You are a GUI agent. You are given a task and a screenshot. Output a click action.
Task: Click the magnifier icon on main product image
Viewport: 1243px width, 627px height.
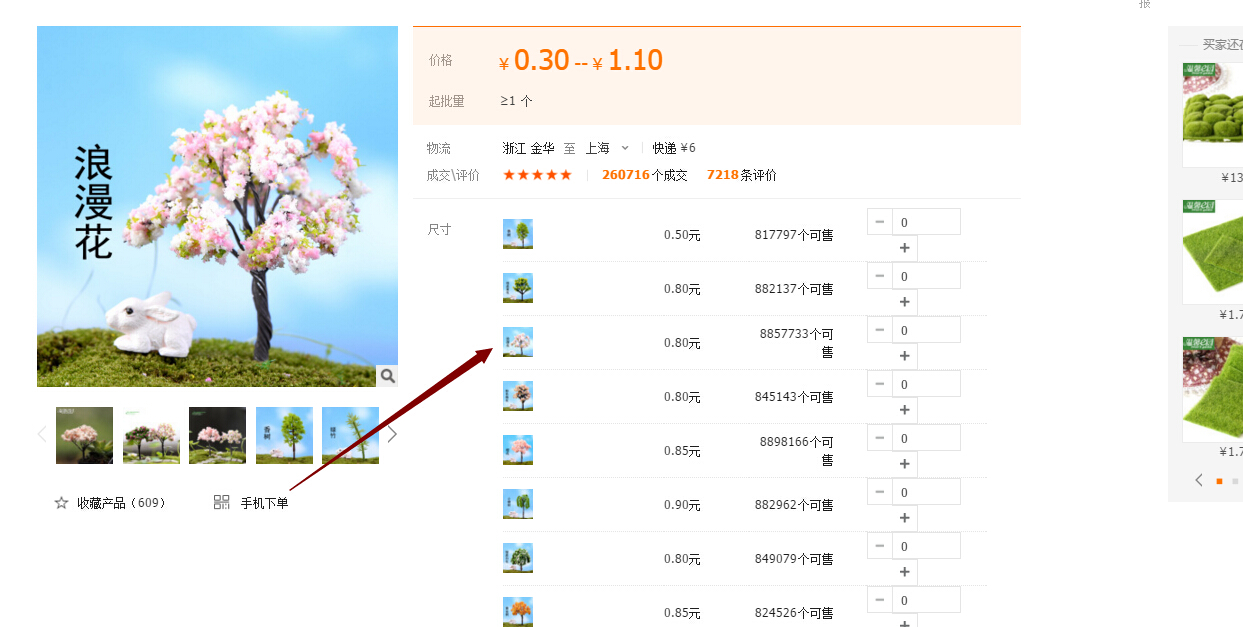point(387,376)
